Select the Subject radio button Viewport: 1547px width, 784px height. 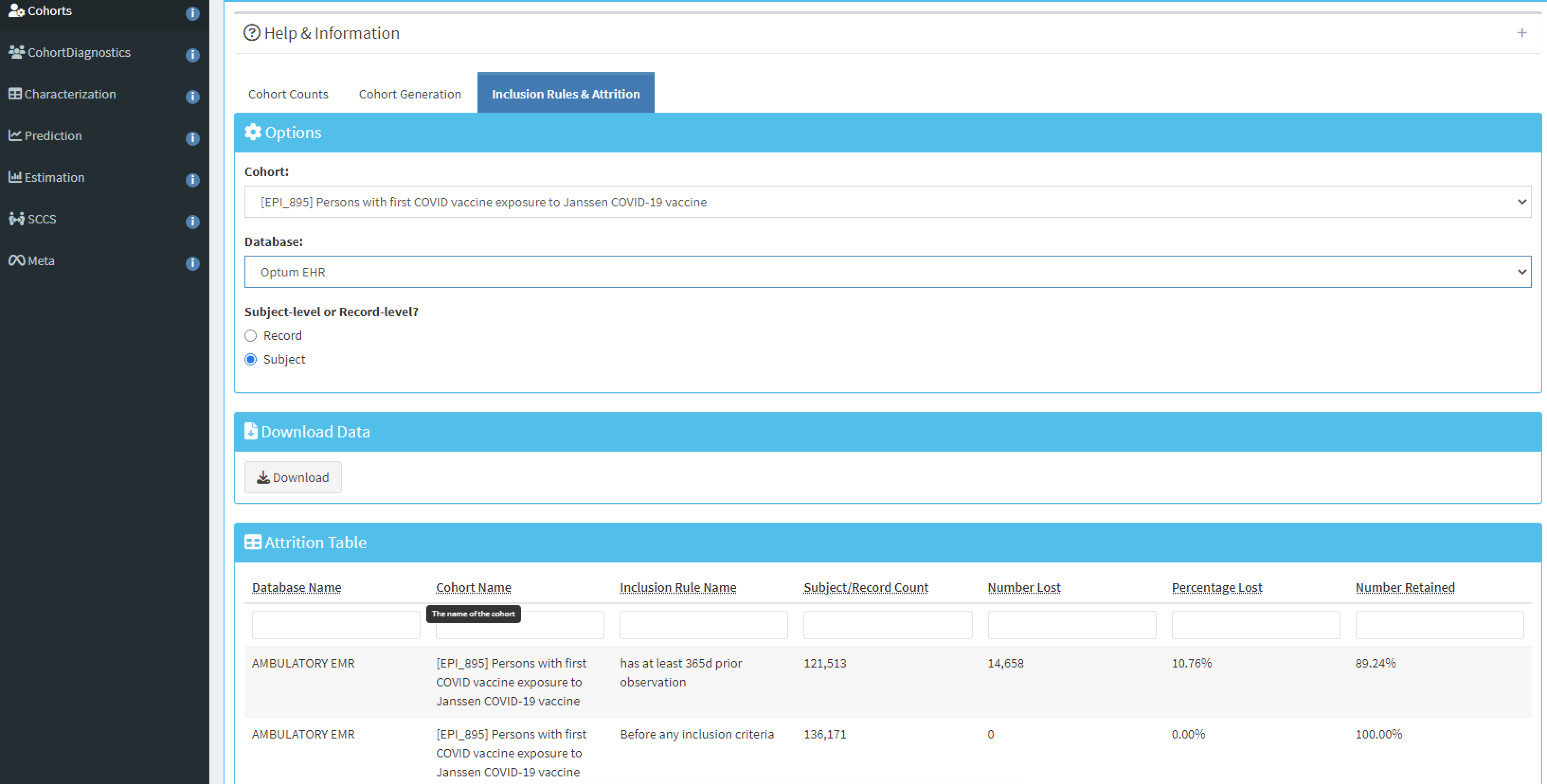251,359
